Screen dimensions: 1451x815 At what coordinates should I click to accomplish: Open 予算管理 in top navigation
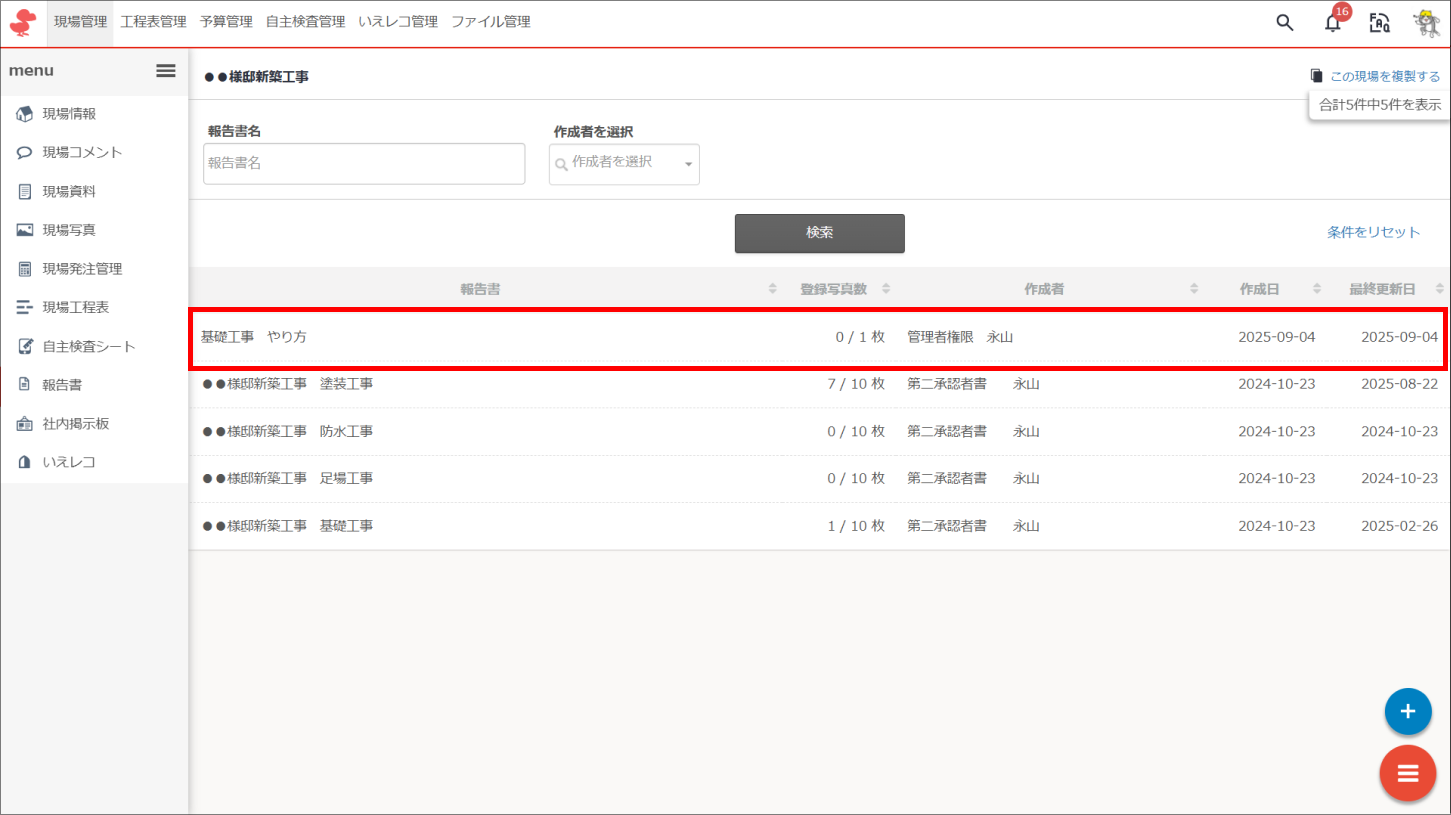pyautogui.click(x=226, y=22)
